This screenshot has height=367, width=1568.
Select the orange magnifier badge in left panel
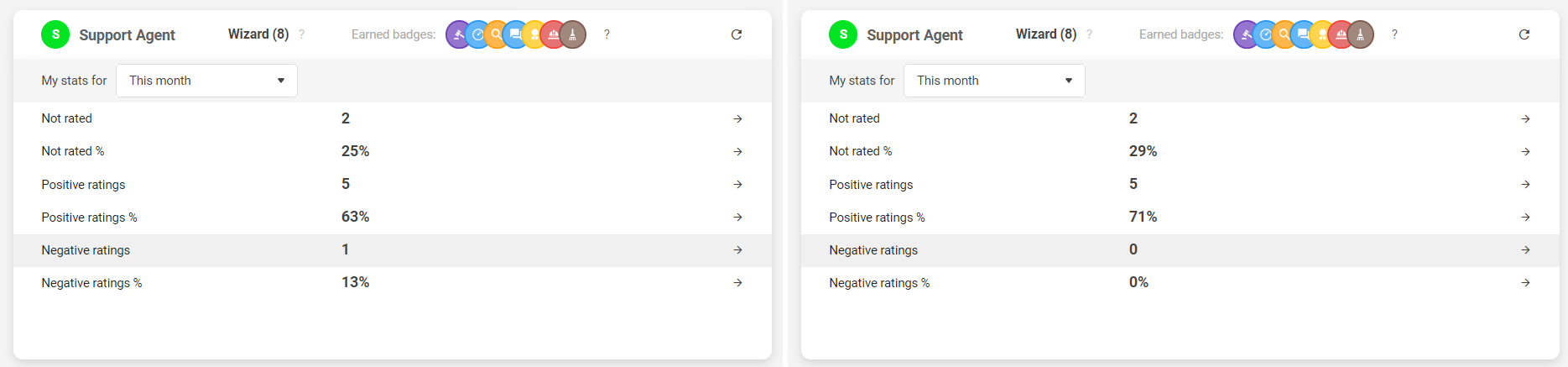(496, 34)
